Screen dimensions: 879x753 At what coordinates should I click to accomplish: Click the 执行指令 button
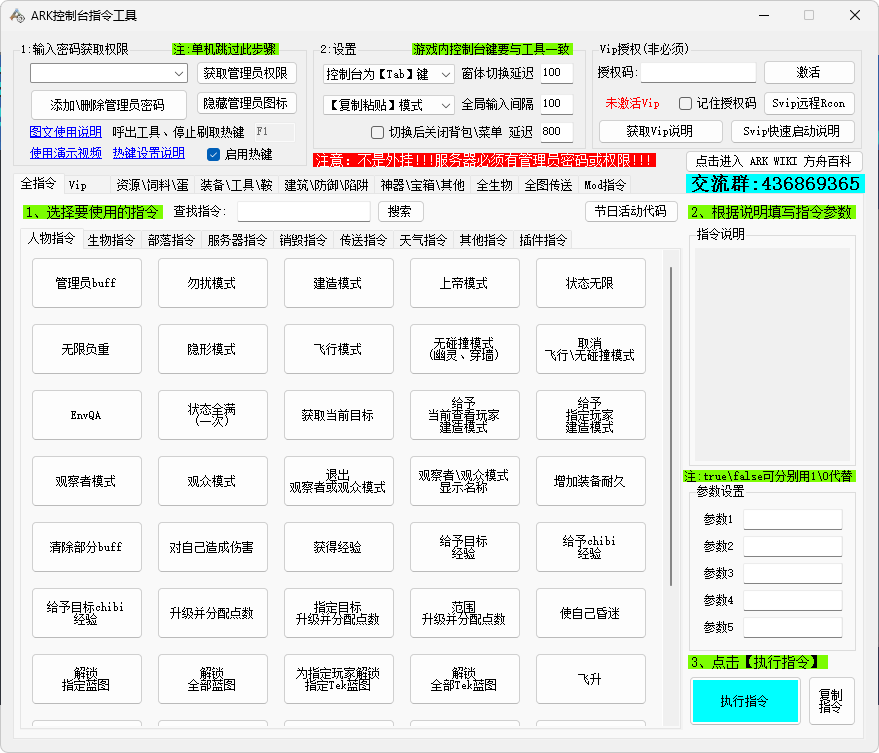[745, 701]
